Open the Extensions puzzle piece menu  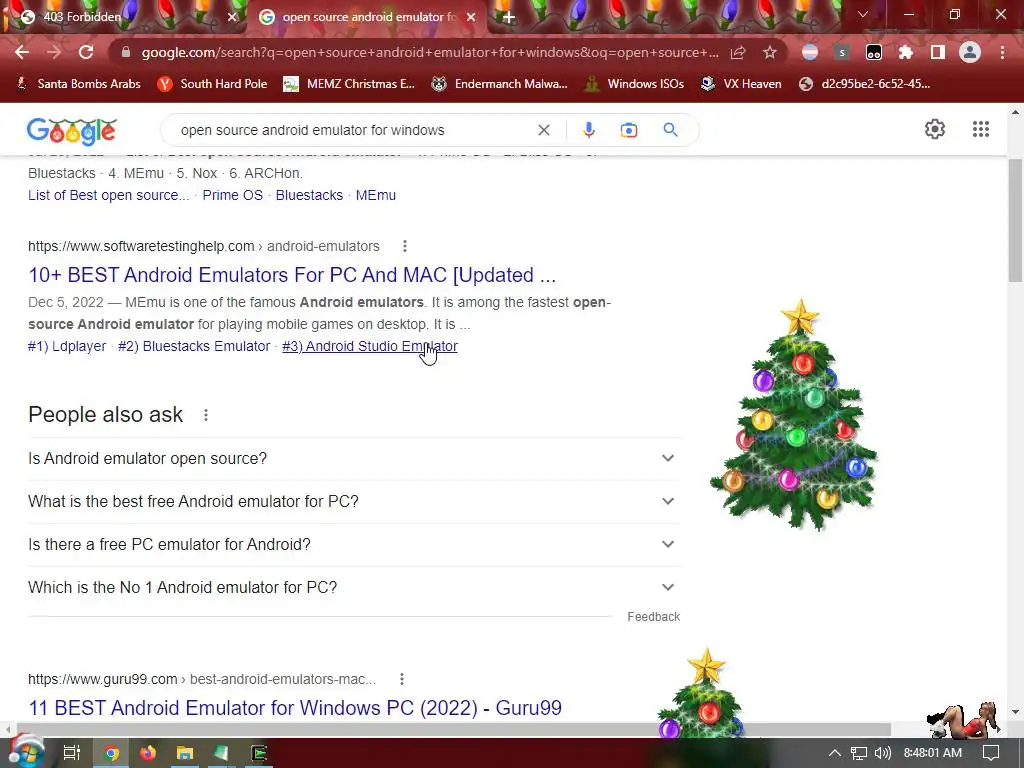click(906, 52)
